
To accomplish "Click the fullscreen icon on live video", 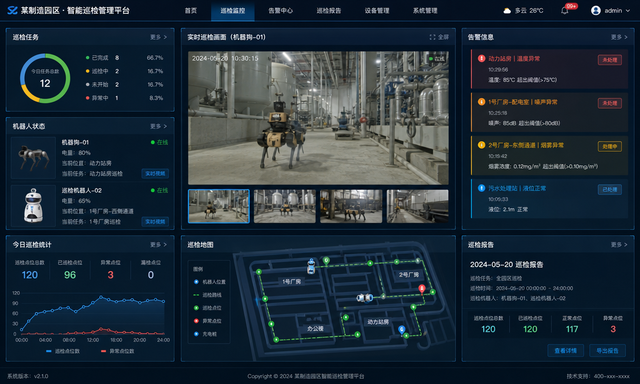I will [432, 37].
